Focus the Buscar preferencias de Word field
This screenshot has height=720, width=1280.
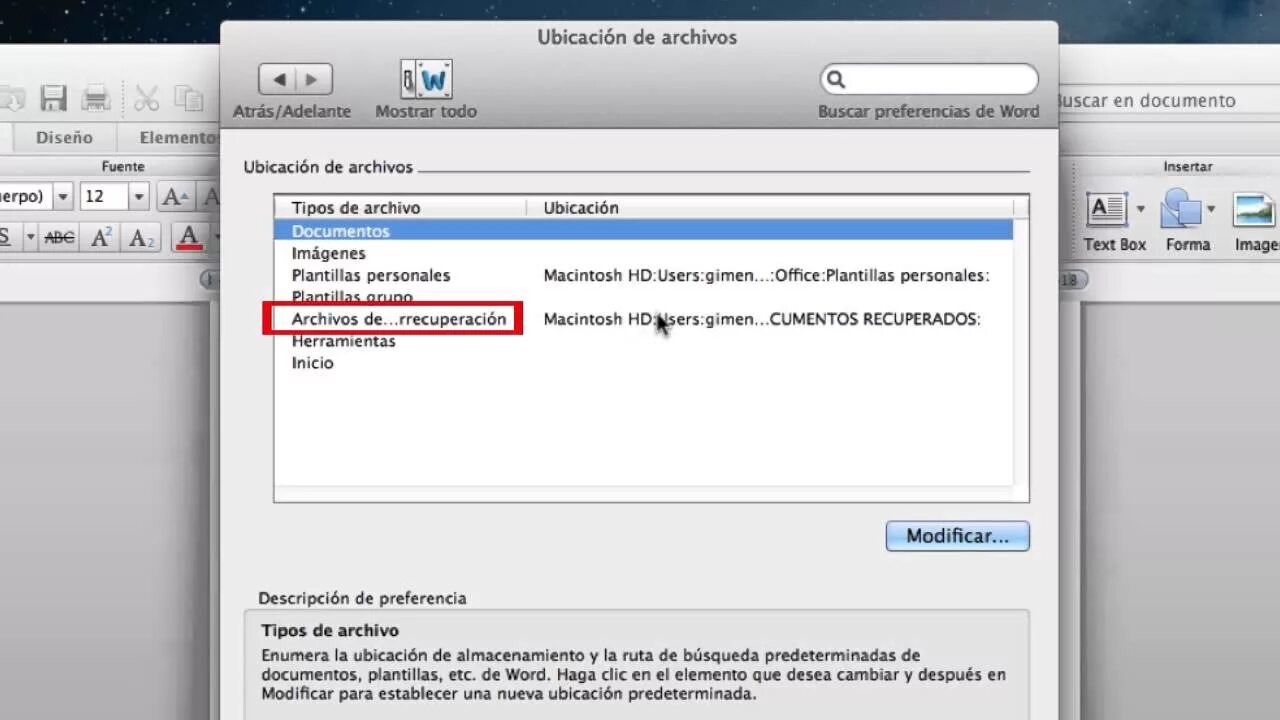coord(929,79)
